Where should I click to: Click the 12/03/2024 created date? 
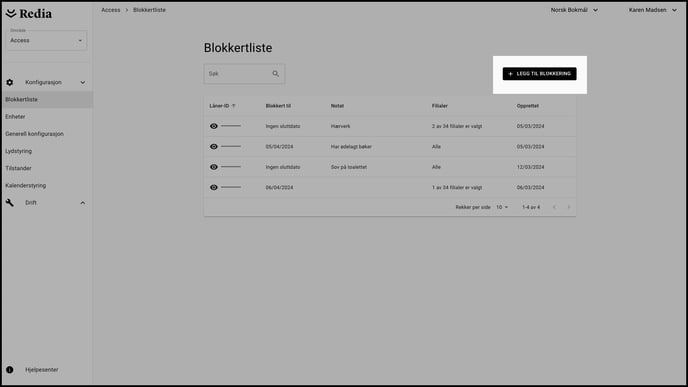[x=530, y=167]
